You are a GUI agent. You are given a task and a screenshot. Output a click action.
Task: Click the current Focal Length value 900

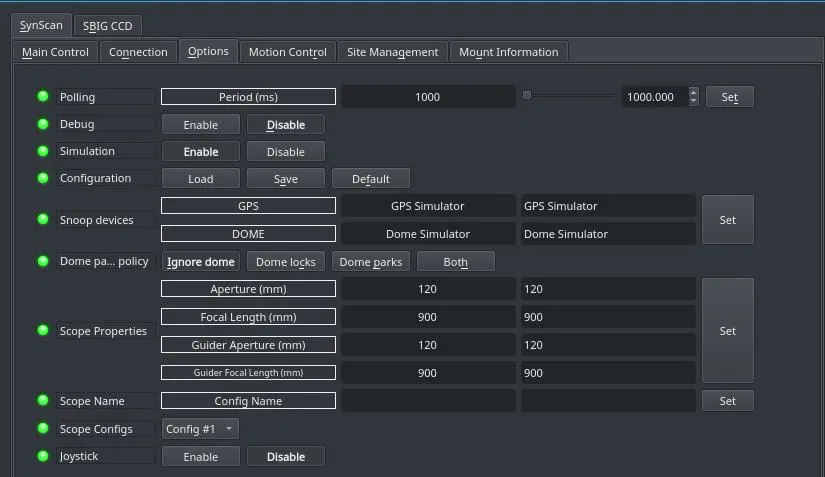(x=428, y=317)
